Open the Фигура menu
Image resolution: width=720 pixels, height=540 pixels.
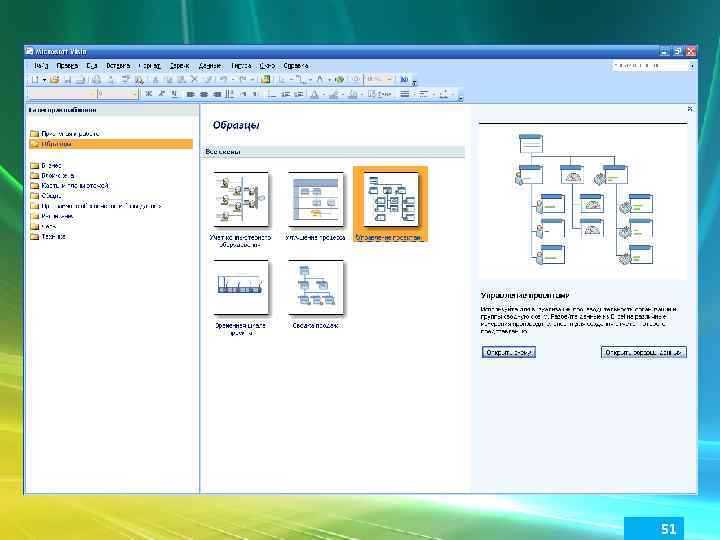(x=241, y=66)
